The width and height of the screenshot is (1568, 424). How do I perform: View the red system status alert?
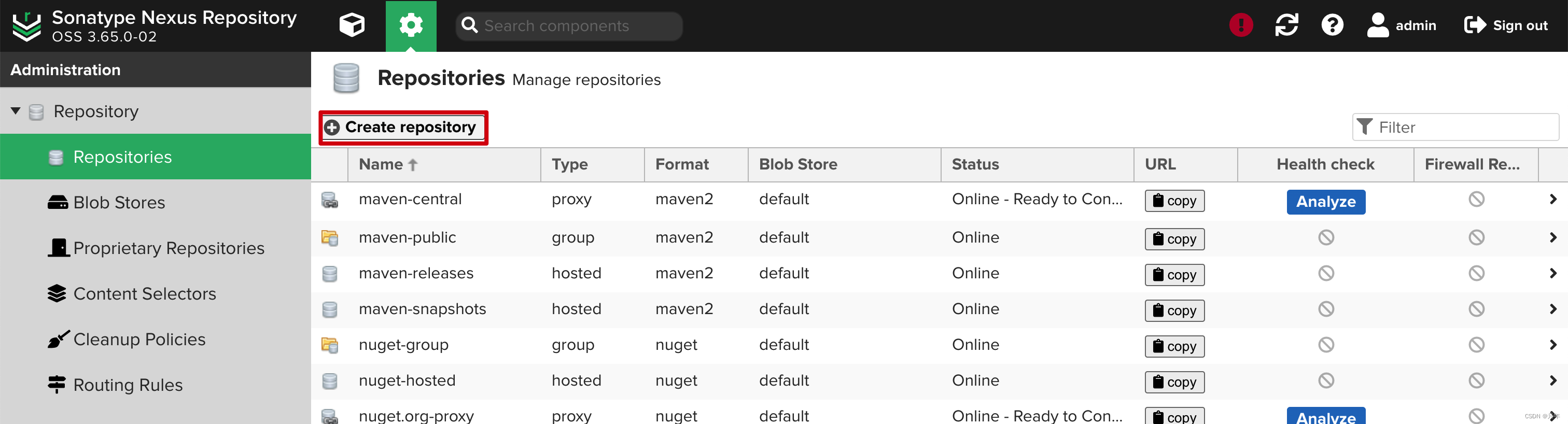tap(1240, 25)
